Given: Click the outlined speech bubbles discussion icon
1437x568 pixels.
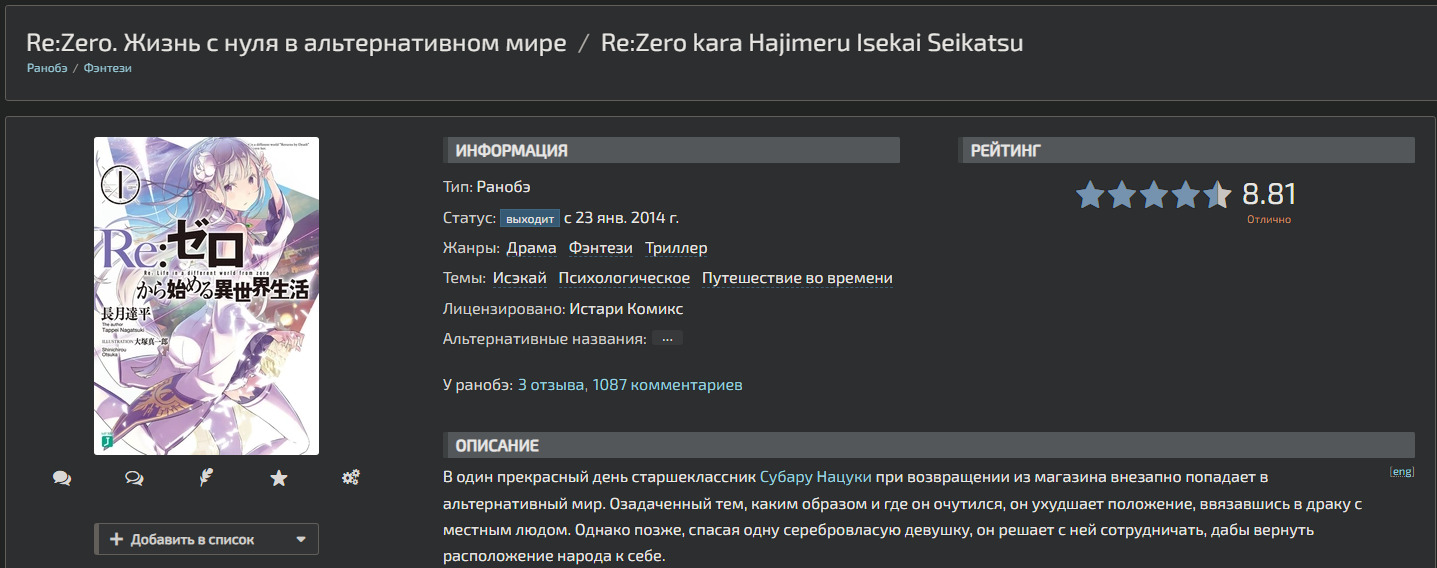Looking at the screenshot, I should tap(134, 478).
